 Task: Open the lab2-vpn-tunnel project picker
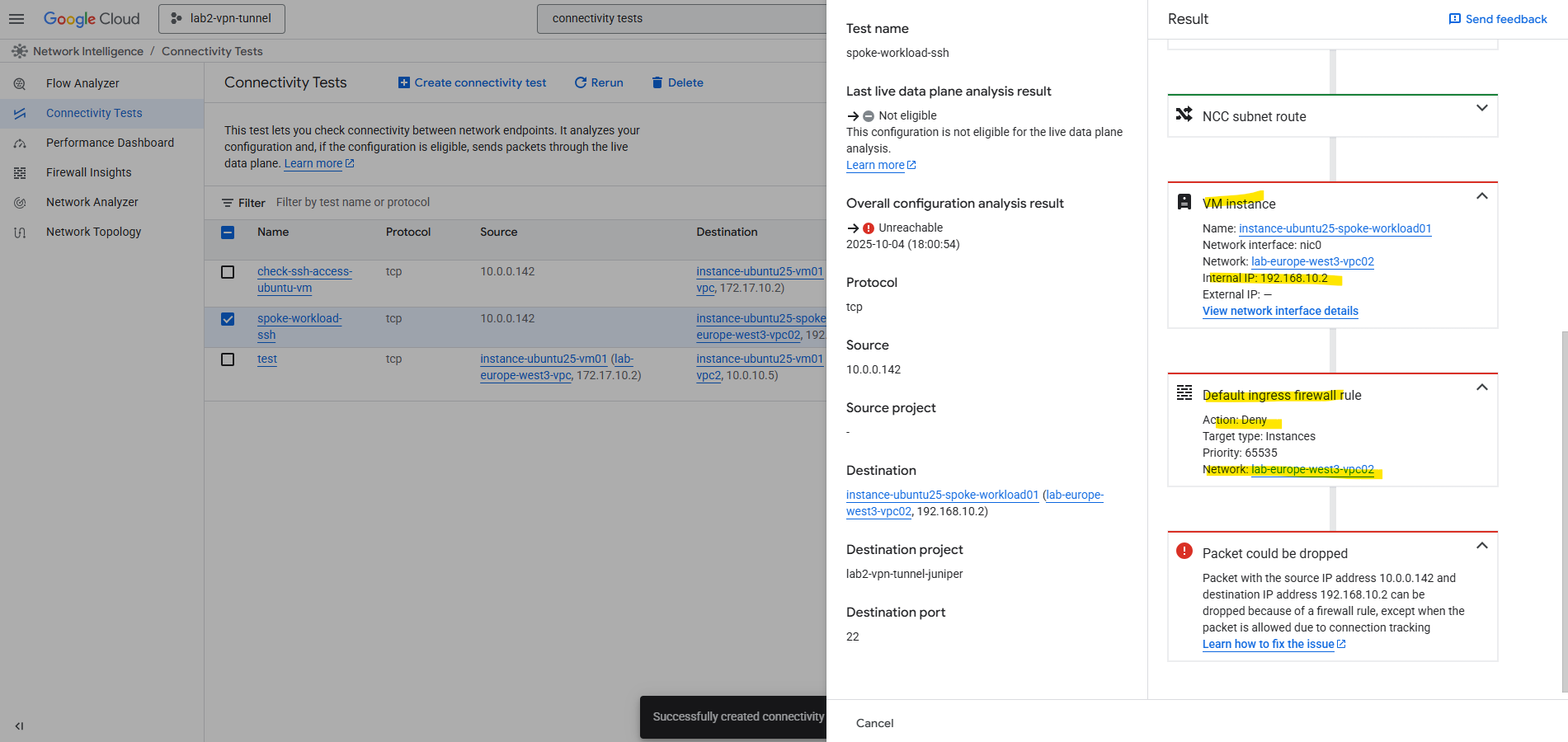pyautogui.click(x=222, y=18)
